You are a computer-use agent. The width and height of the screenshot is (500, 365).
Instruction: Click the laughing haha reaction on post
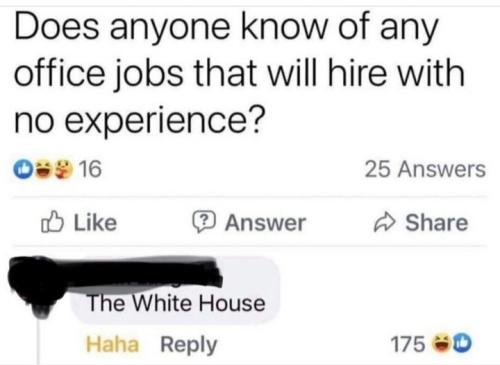click(43, 169)
